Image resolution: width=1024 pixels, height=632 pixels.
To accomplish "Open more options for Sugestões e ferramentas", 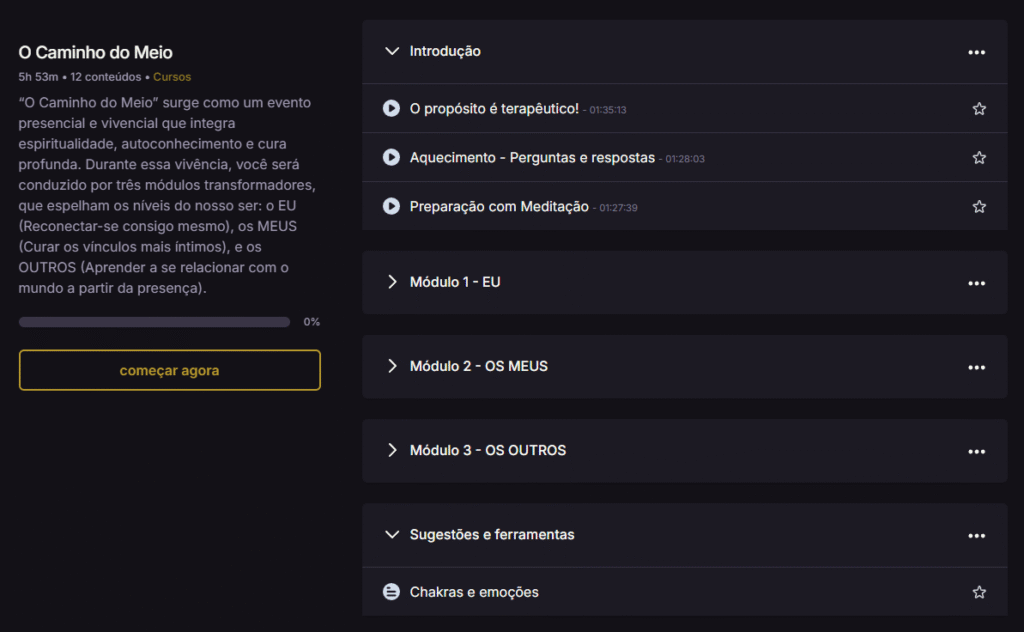I will pos(977,535).
